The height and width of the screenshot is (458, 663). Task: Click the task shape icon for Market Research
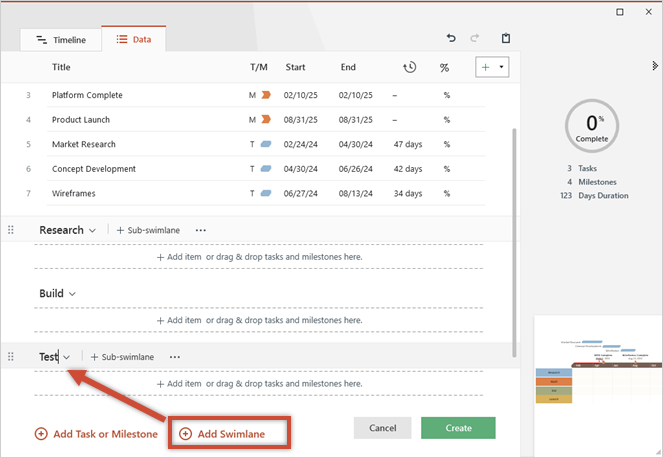266,144
